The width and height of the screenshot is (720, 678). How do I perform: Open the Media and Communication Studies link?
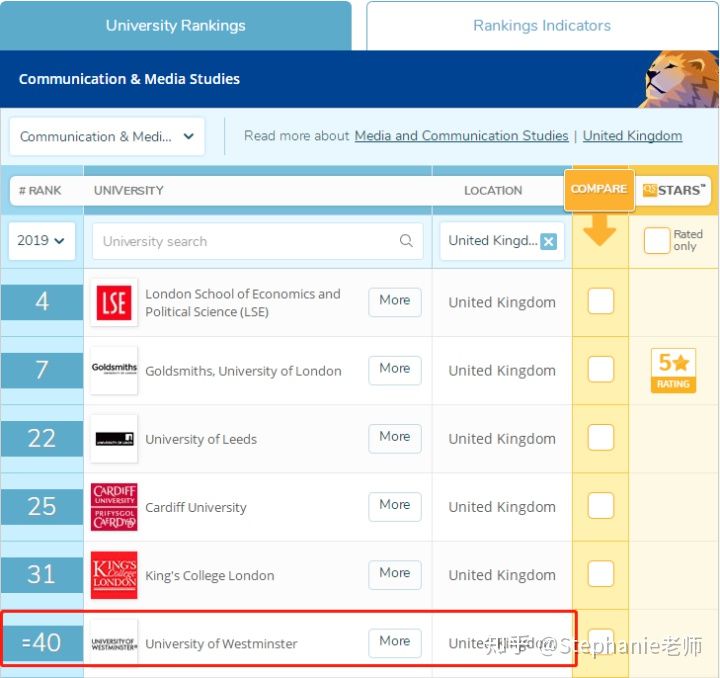pyautogui.click(x=461, y=136)
